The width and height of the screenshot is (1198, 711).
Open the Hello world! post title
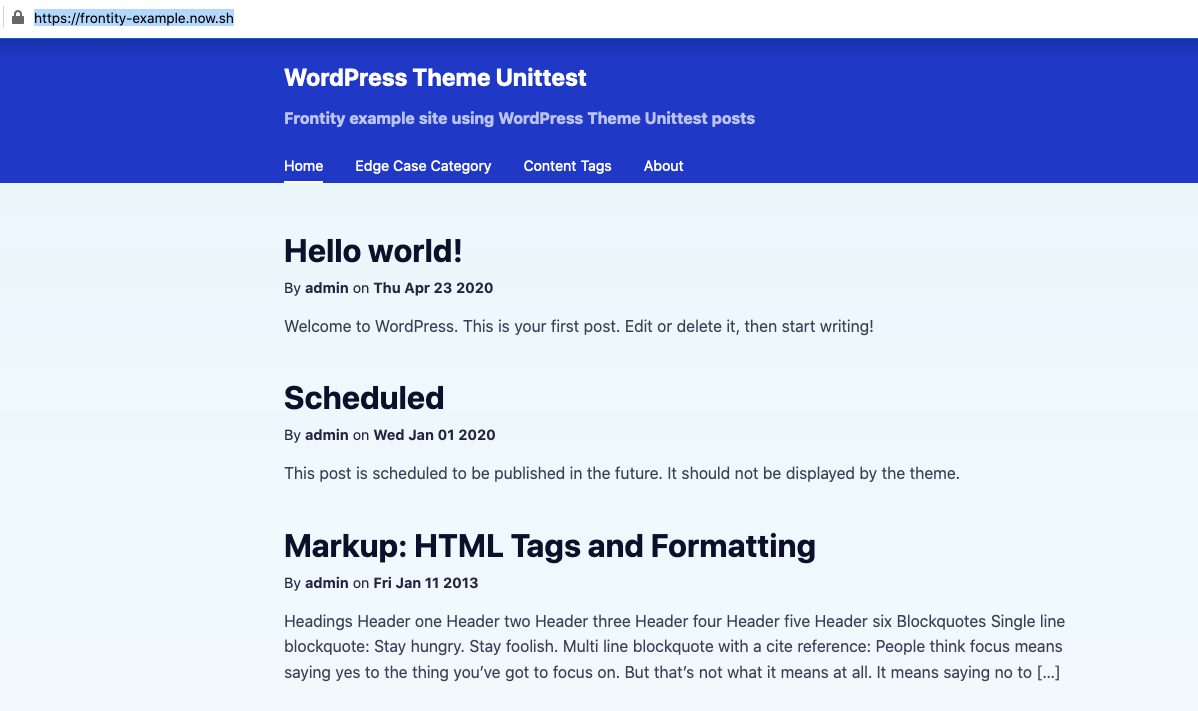(373, 251)
